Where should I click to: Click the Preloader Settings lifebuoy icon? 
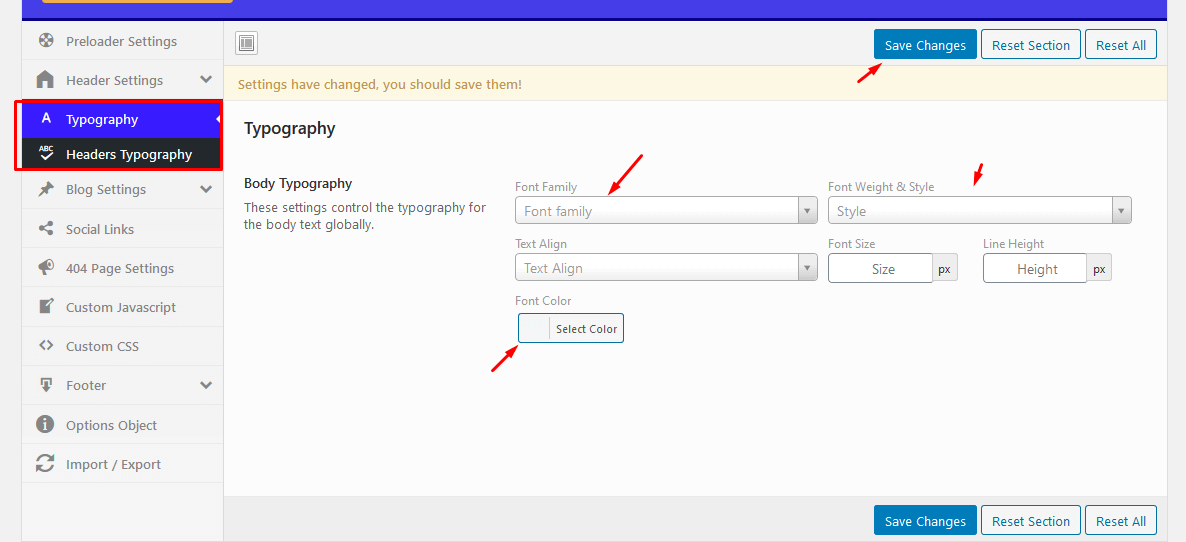(45, 41)
